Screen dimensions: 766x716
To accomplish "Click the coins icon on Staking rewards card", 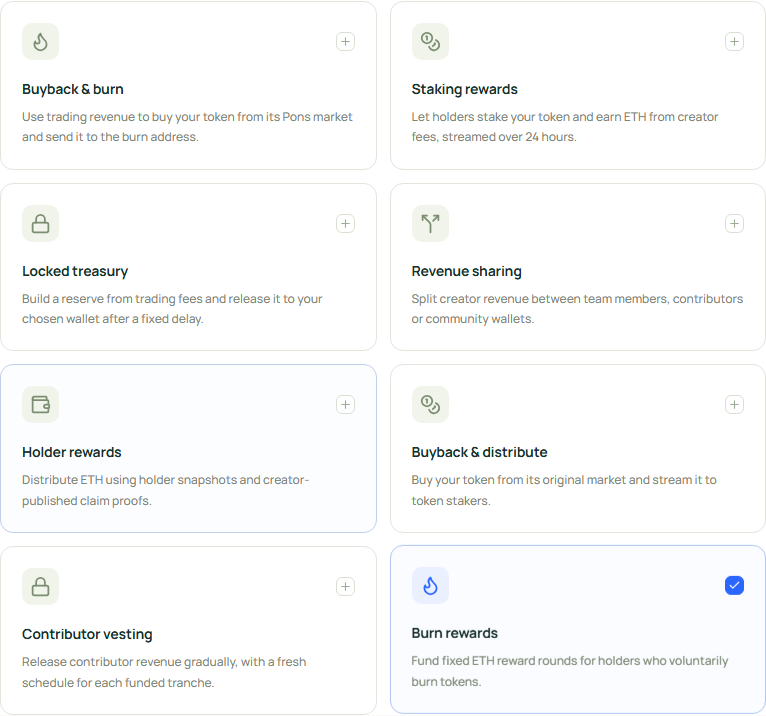I will click(430, 42).
